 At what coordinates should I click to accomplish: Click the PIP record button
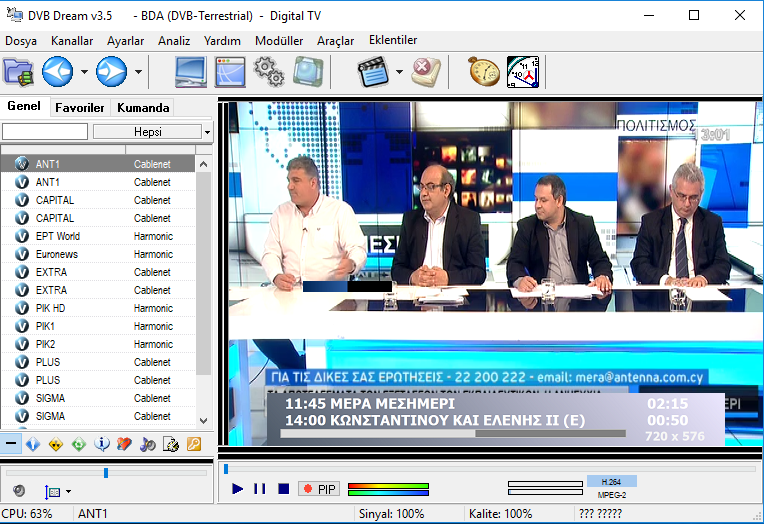coord(319,489)
